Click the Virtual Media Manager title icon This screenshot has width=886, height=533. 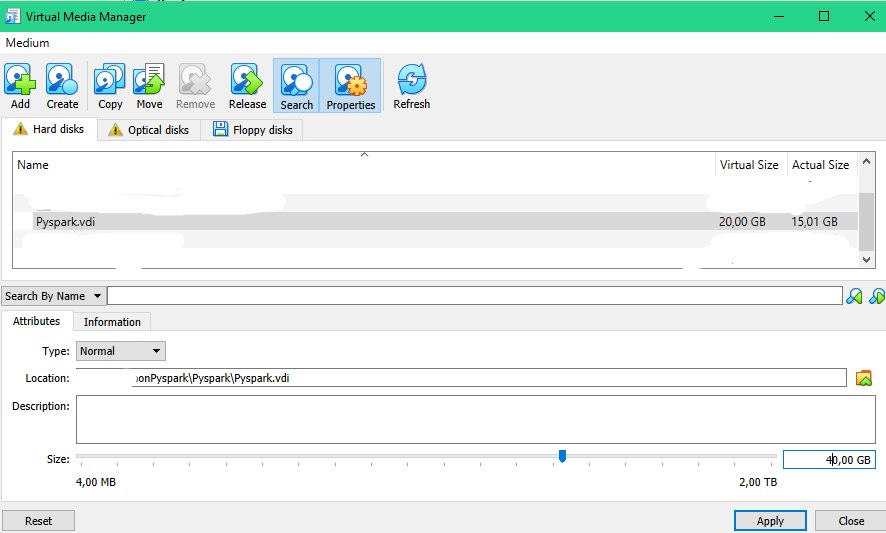(12, 16)
